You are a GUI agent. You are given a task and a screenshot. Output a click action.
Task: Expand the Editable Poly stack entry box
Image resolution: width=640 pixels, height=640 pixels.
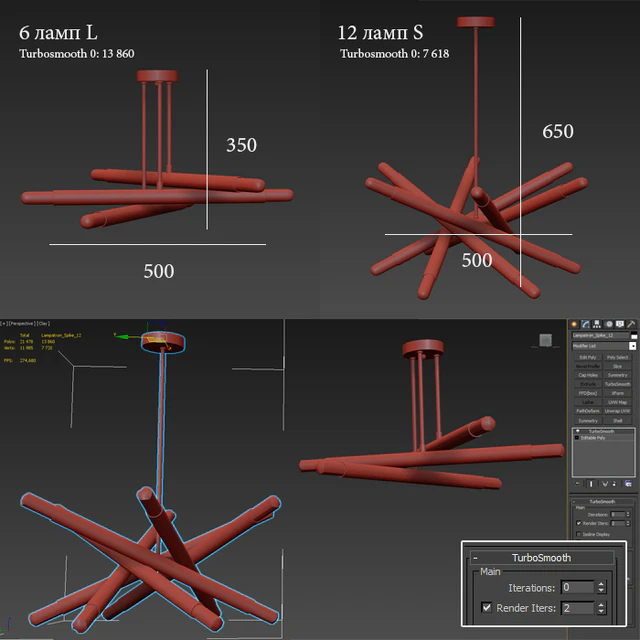[x=577, y=438]
